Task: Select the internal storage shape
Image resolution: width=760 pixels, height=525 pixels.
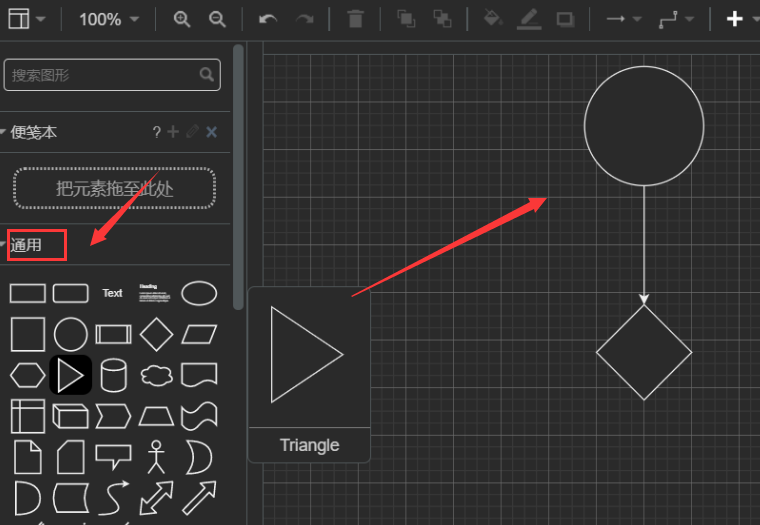Action: point(28,416)
